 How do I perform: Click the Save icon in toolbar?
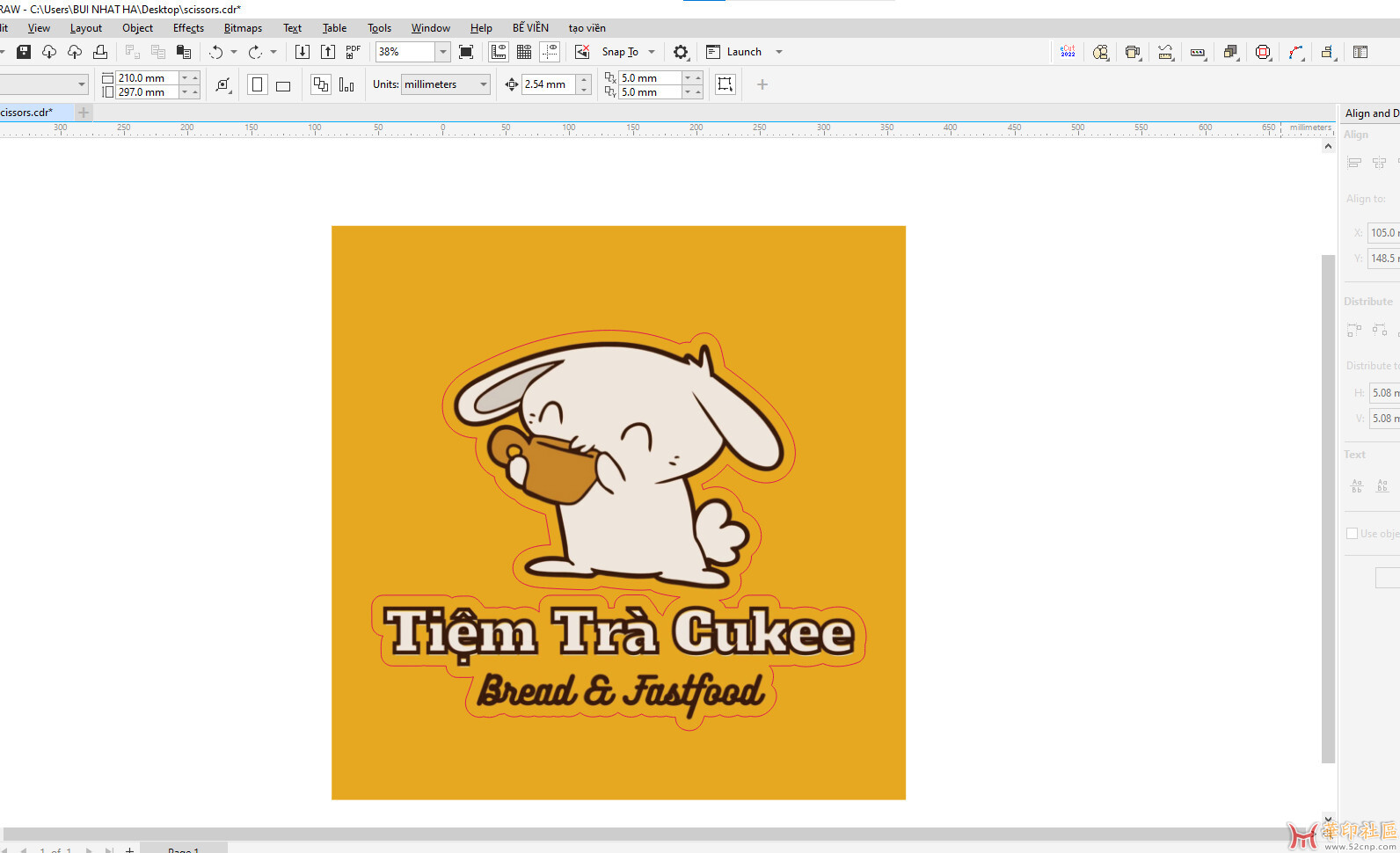(24, 52)
